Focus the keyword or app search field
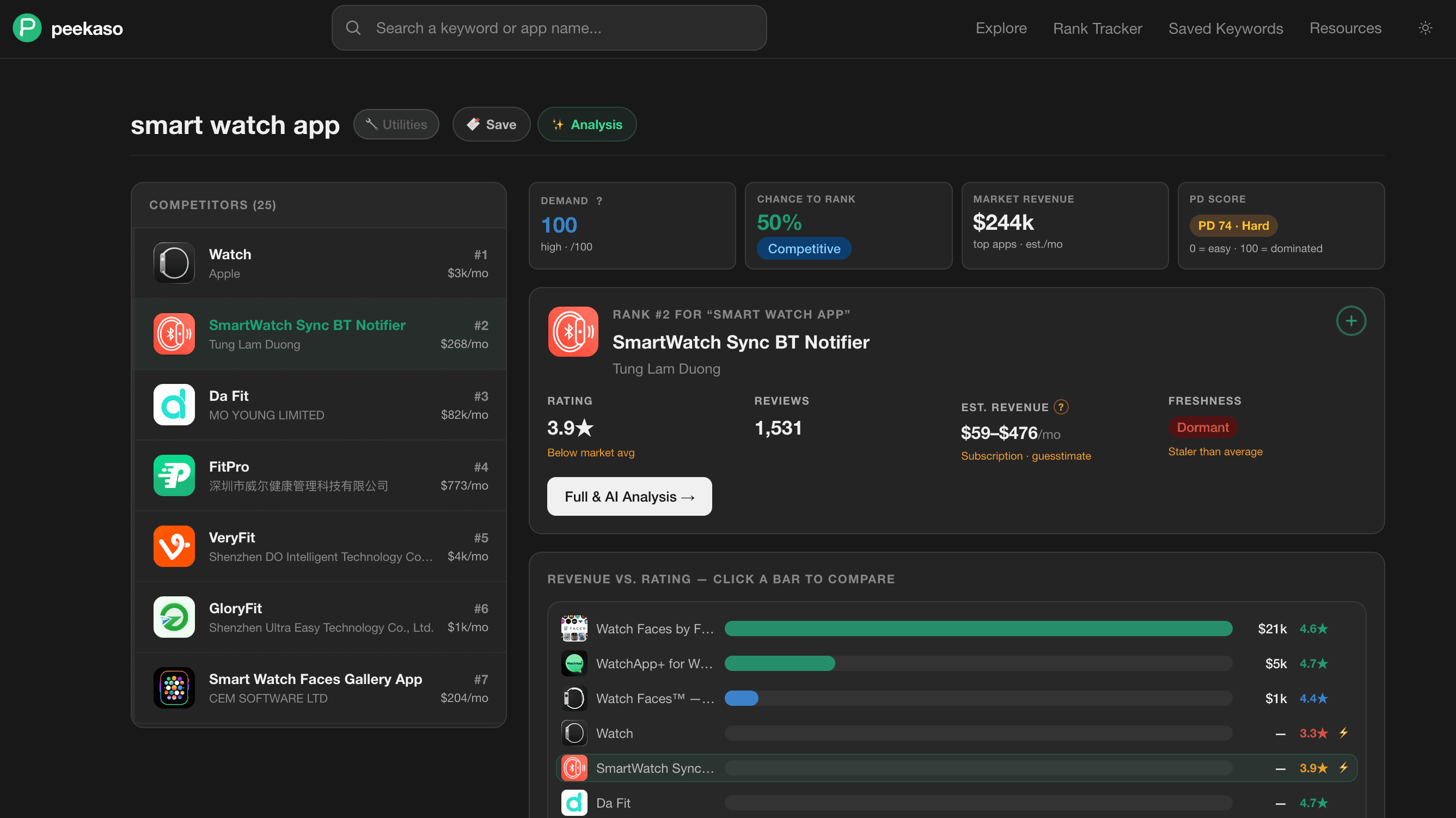 click(549, 28)
